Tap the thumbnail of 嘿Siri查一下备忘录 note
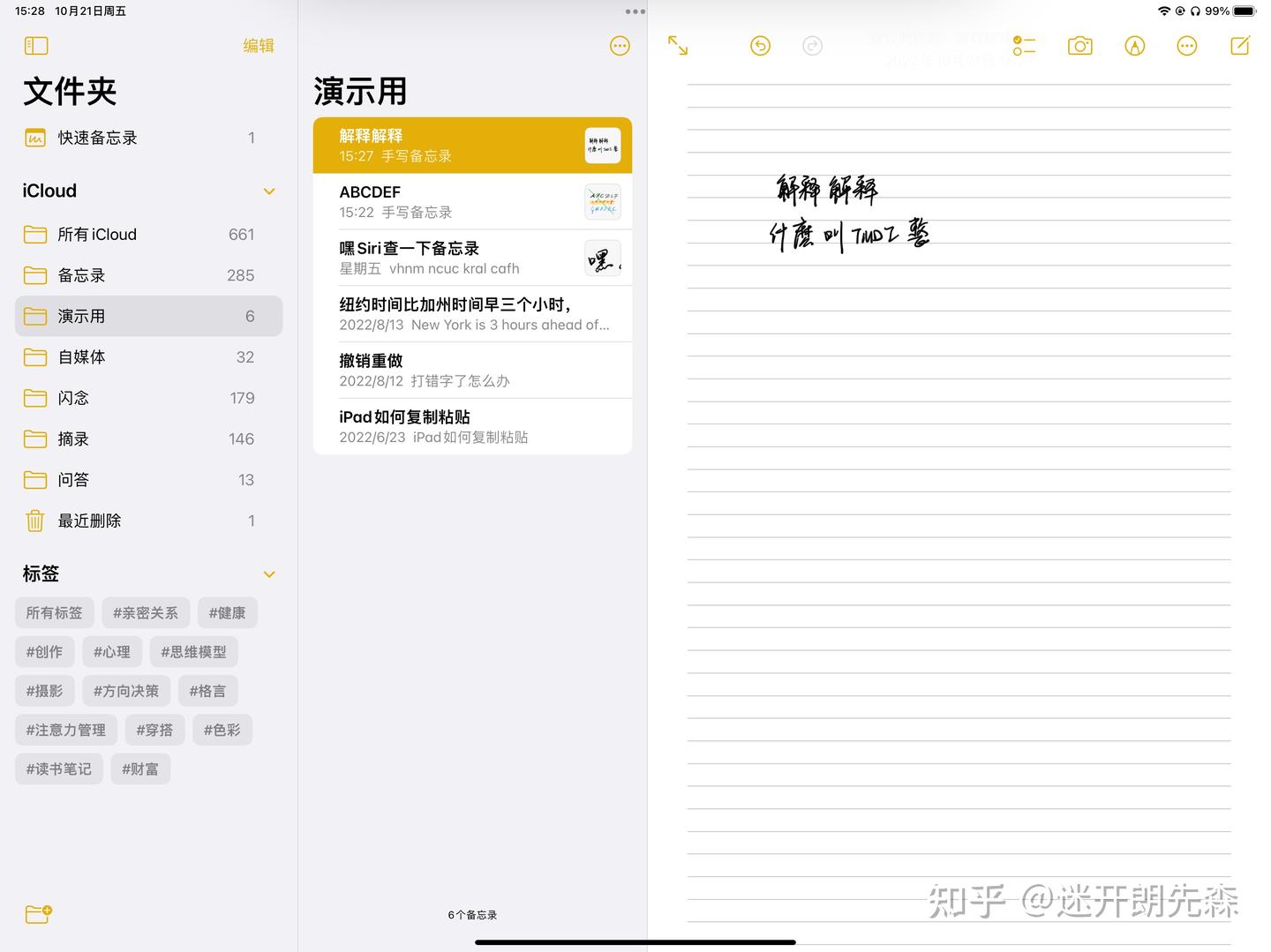 tap(603, 258)
